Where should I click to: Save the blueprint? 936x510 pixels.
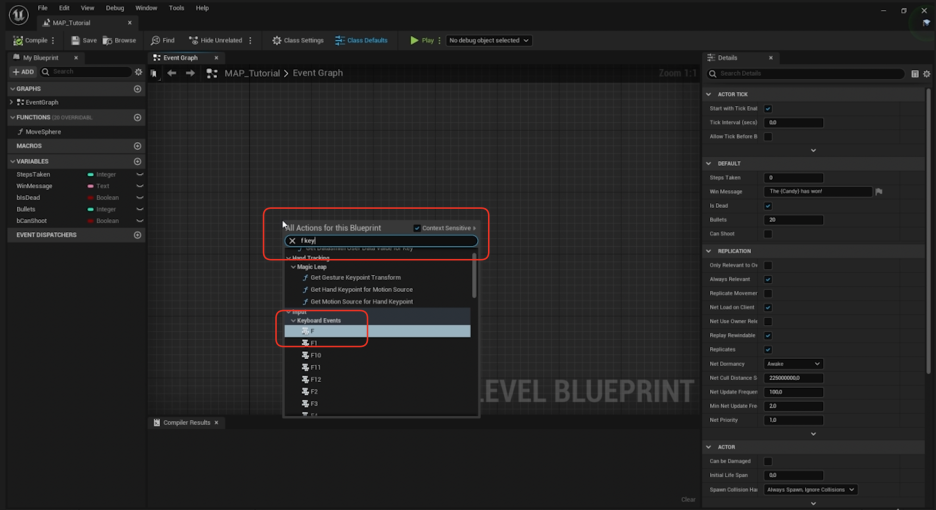(84, 41)
